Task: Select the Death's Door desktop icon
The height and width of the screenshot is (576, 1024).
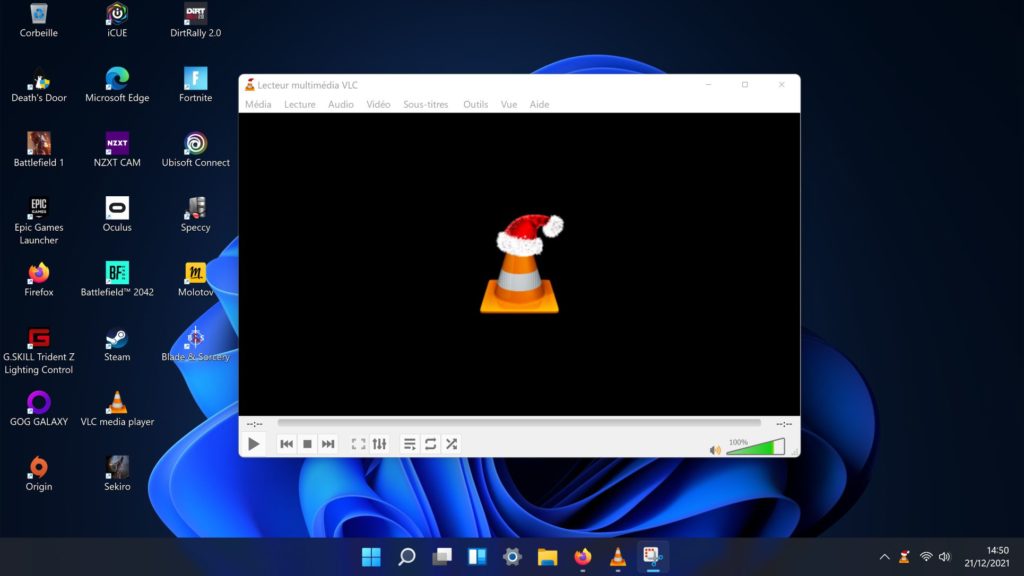Action: 39,85
